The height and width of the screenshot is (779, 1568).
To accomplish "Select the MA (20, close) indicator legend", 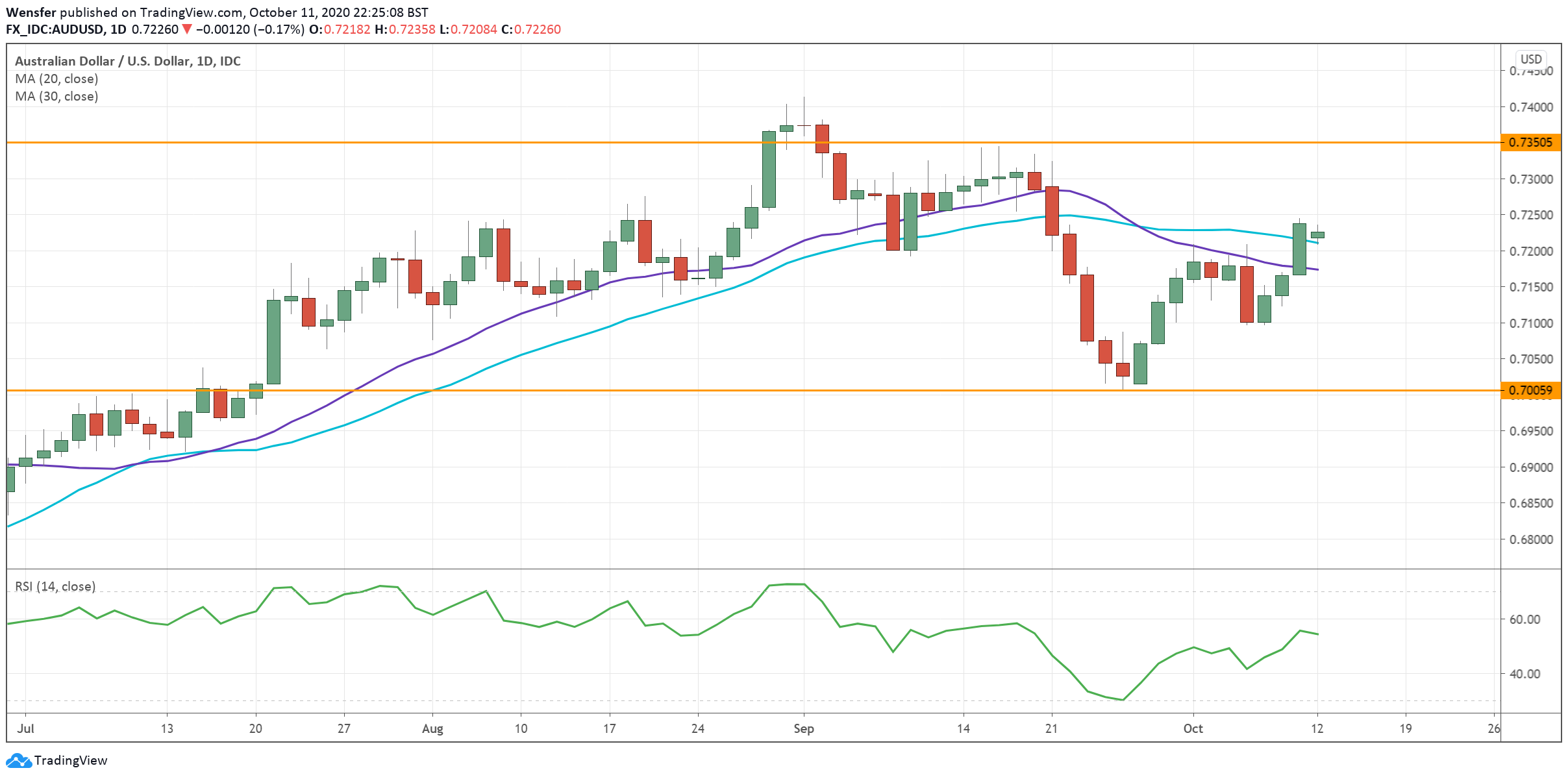I will 56,79.
